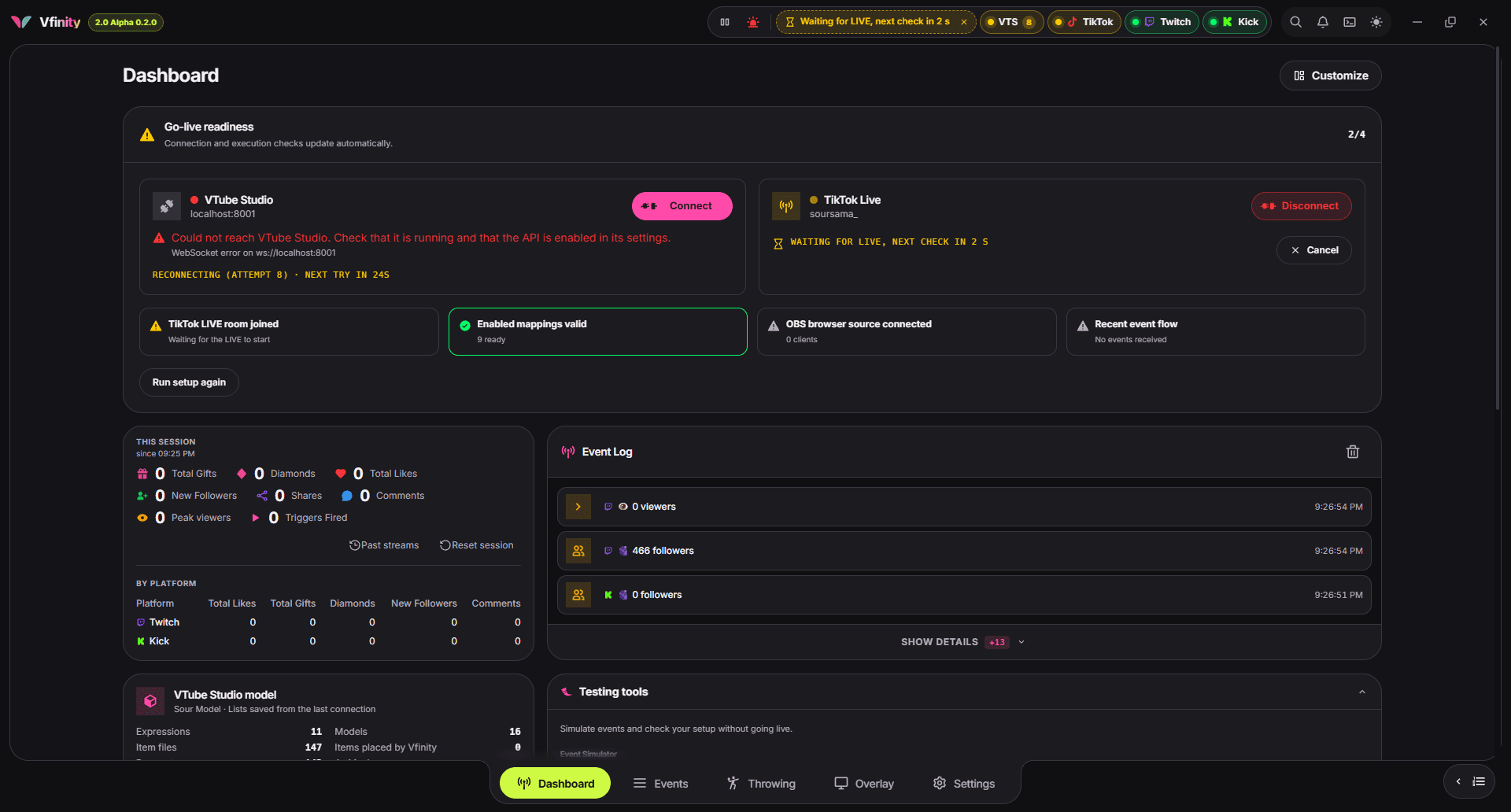
Task: Dismiss the Waiting for LIVE status chip
Action: 964,22
